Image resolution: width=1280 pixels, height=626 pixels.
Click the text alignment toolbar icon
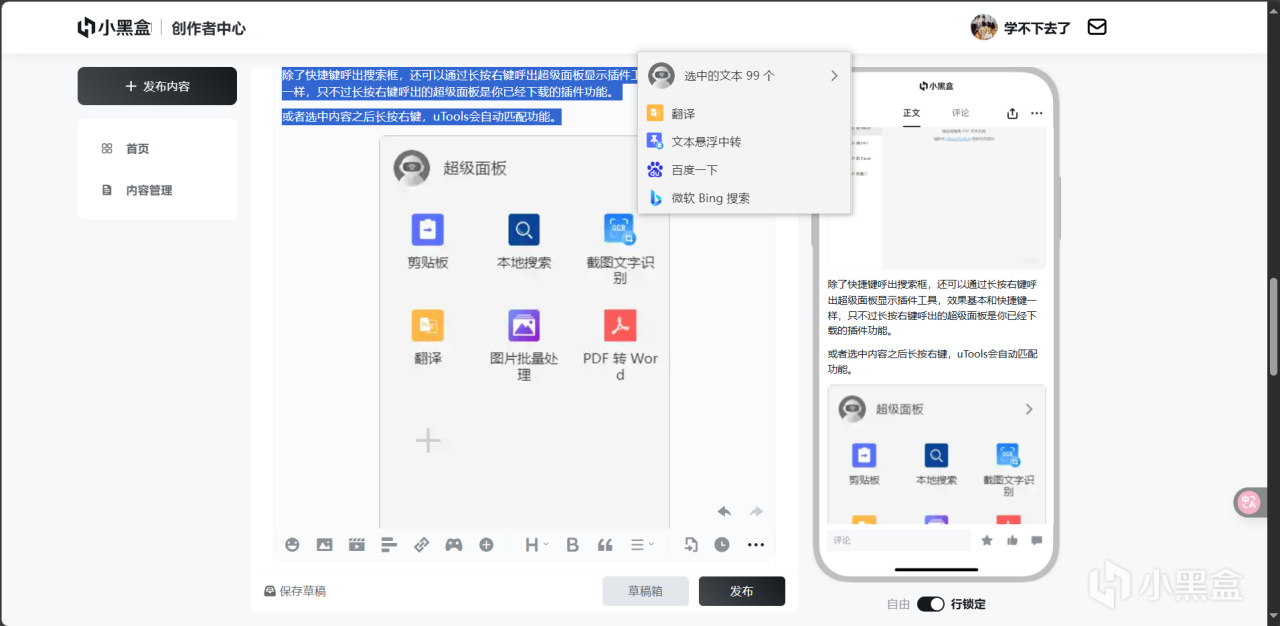click(389, 545)
